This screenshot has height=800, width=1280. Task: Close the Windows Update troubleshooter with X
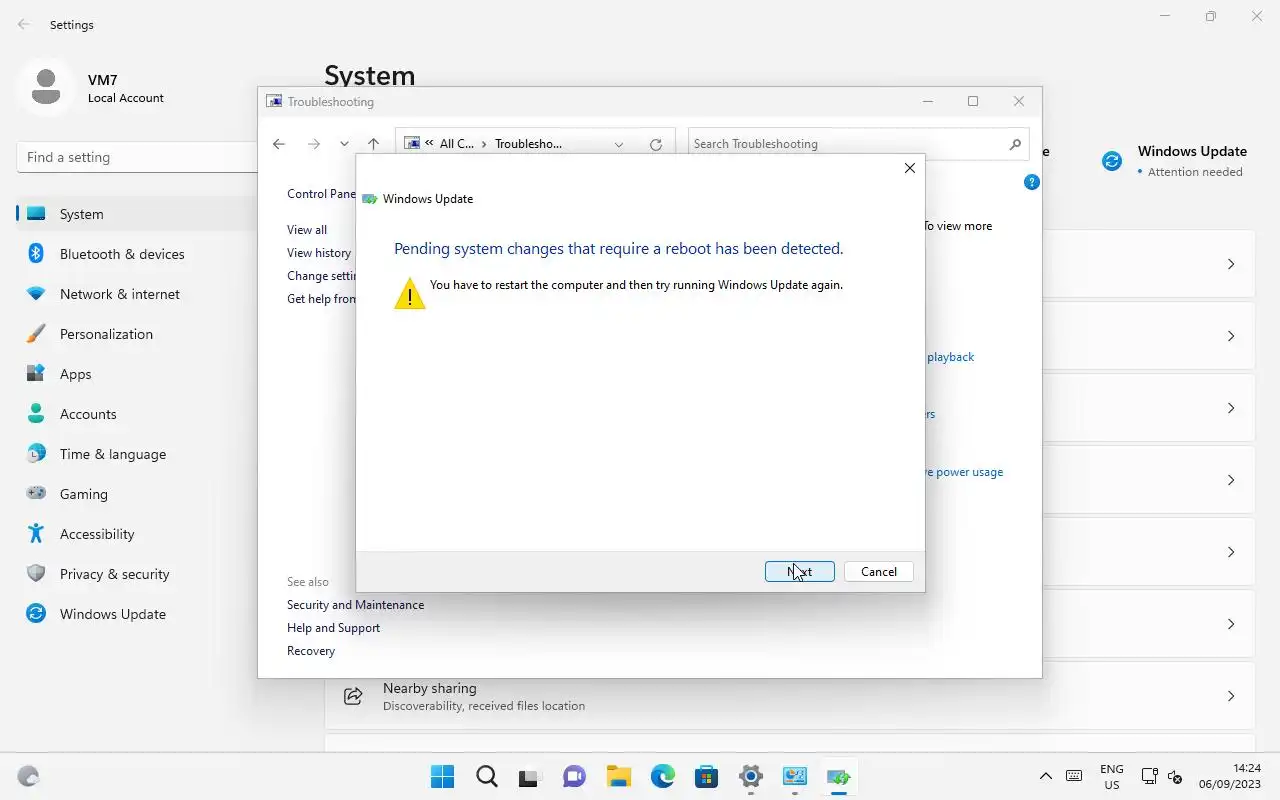tap(909, 168)
